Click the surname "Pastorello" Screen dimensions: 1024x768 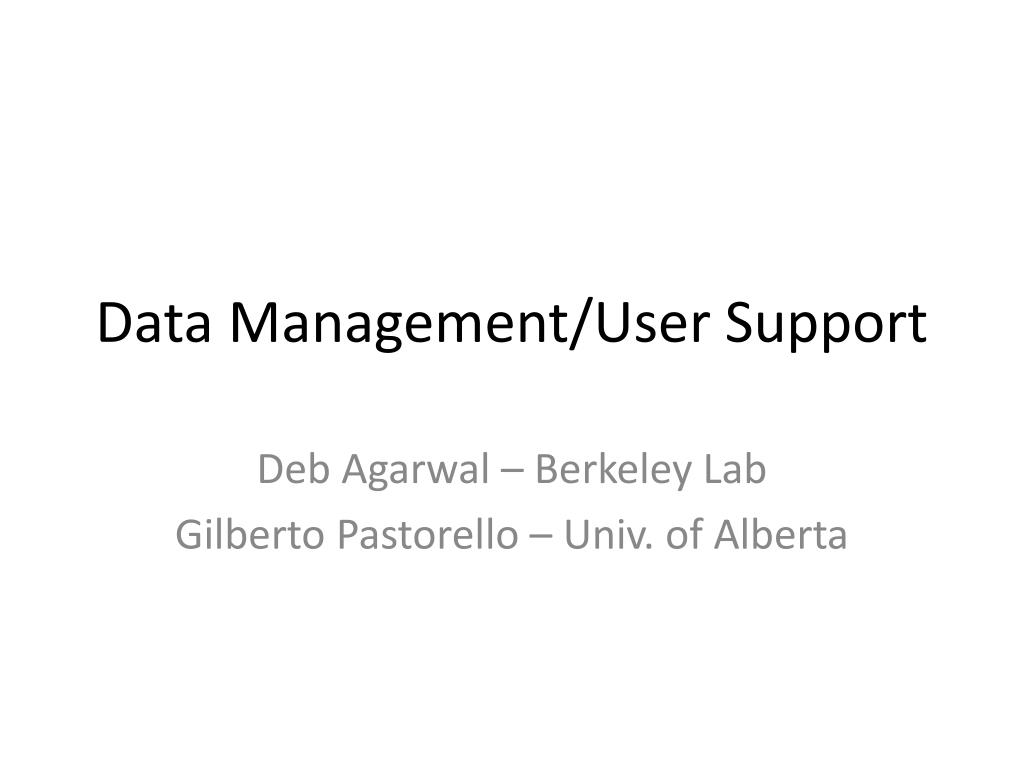point(428,534)
